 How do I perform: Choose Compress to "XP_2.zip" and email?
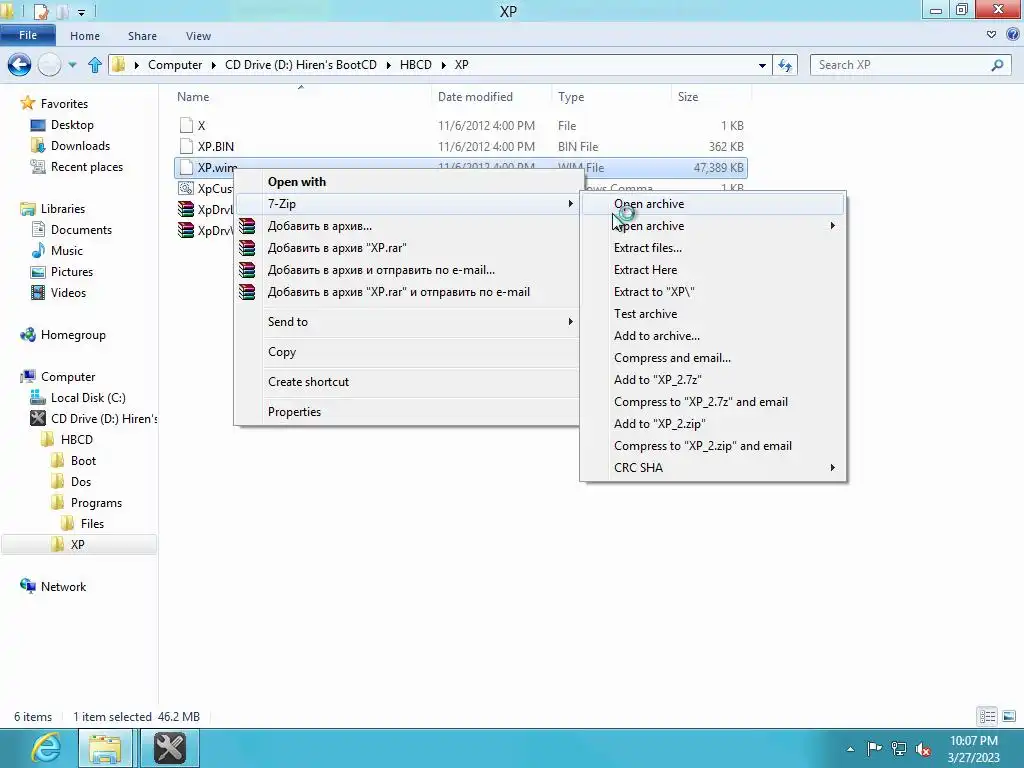(x=703, y=446)
